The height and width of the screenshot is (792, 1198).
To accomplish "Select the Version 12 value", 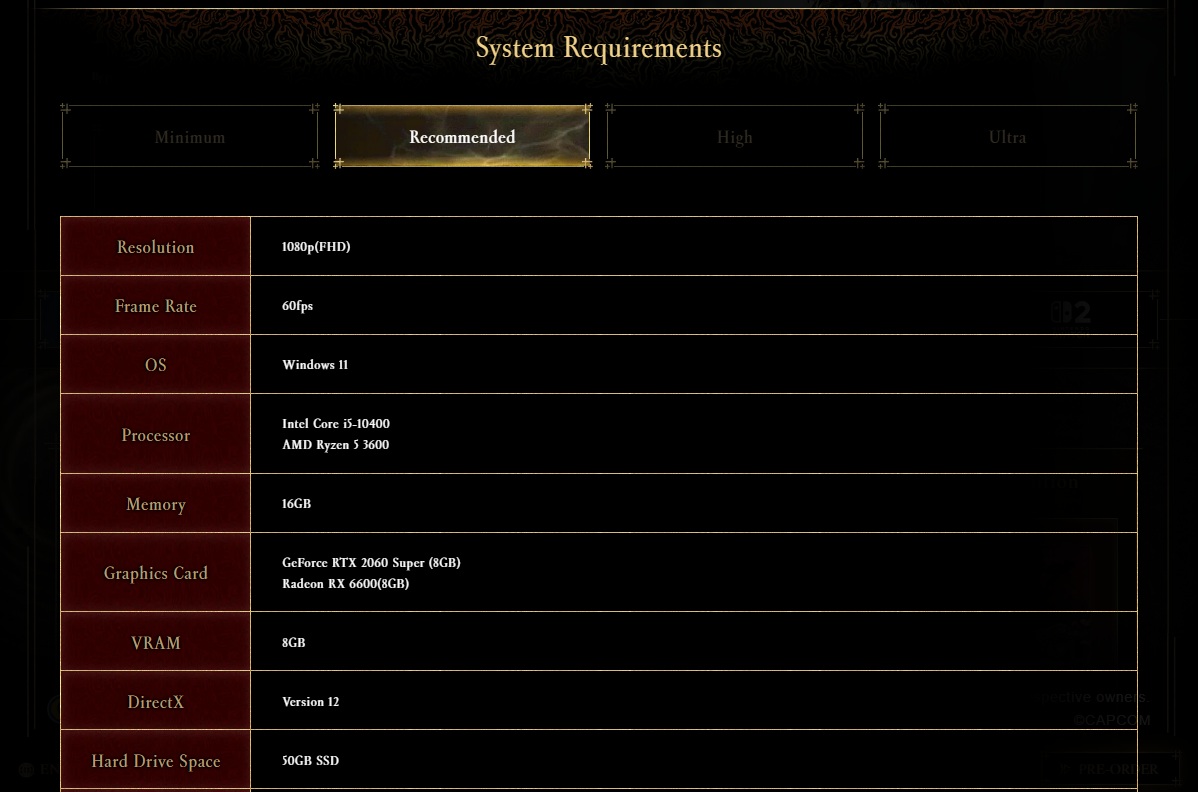I will [x=310, y=701].
